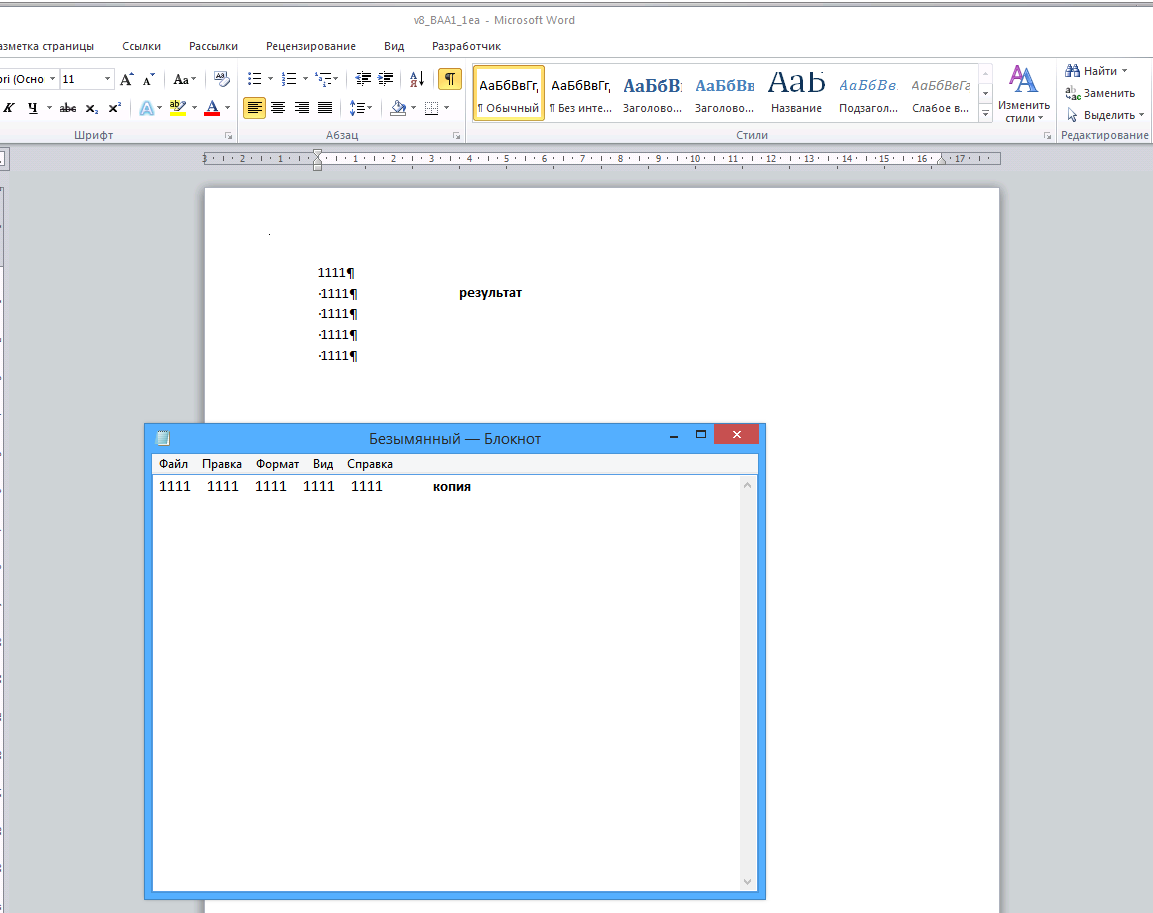Click the Grow Font icon
This screenshot has width=1153, height=913.
click(x=127, y=79)
